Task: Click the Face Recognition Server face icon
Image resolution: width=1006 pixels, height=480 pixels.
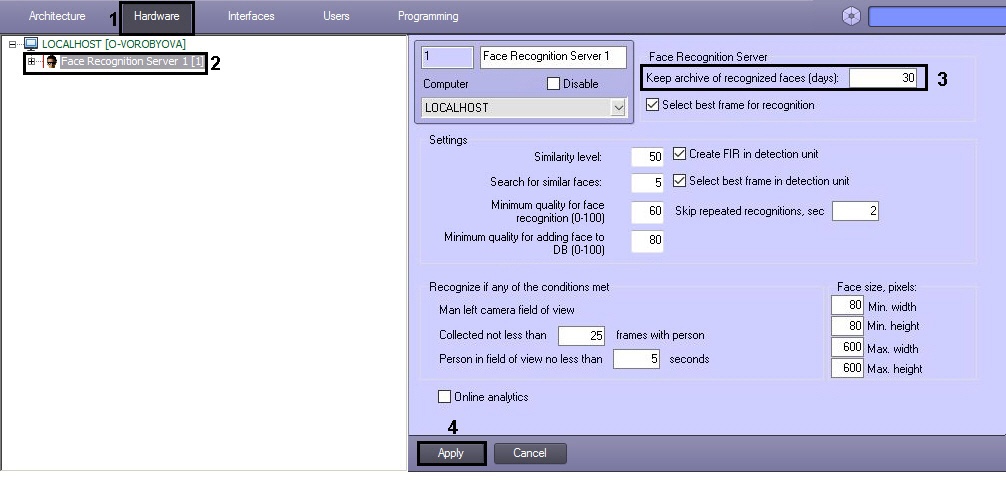Action: (x=51, y=62)
